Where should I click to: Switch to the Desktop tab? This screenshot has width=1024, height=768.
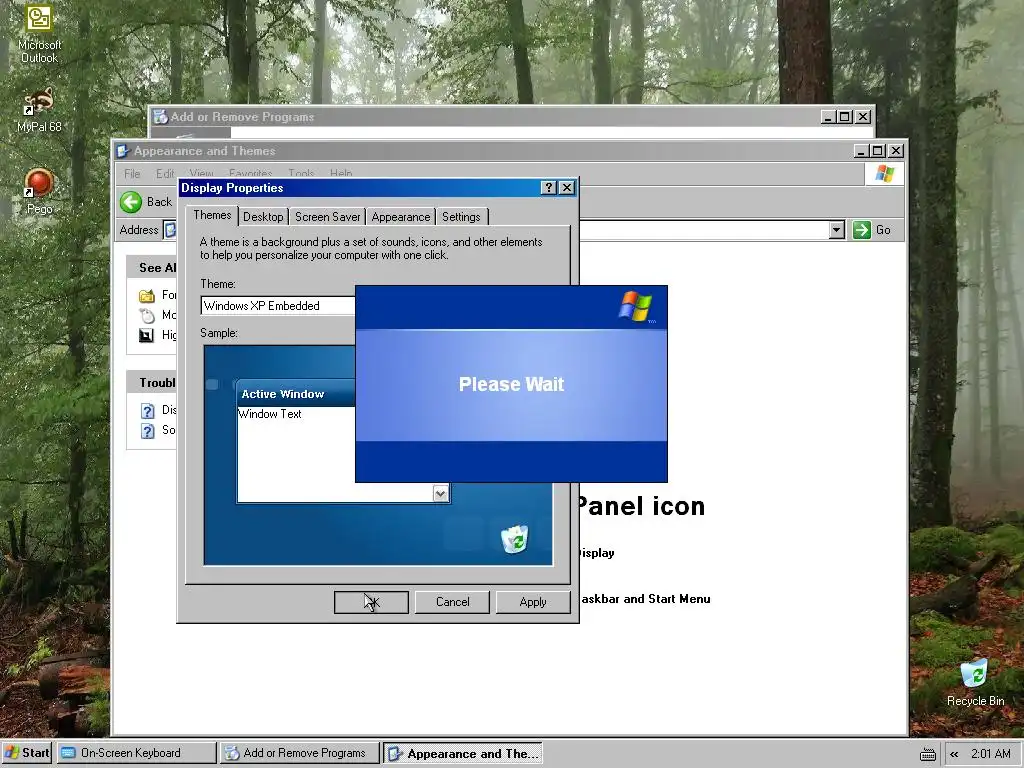(263, 217)
